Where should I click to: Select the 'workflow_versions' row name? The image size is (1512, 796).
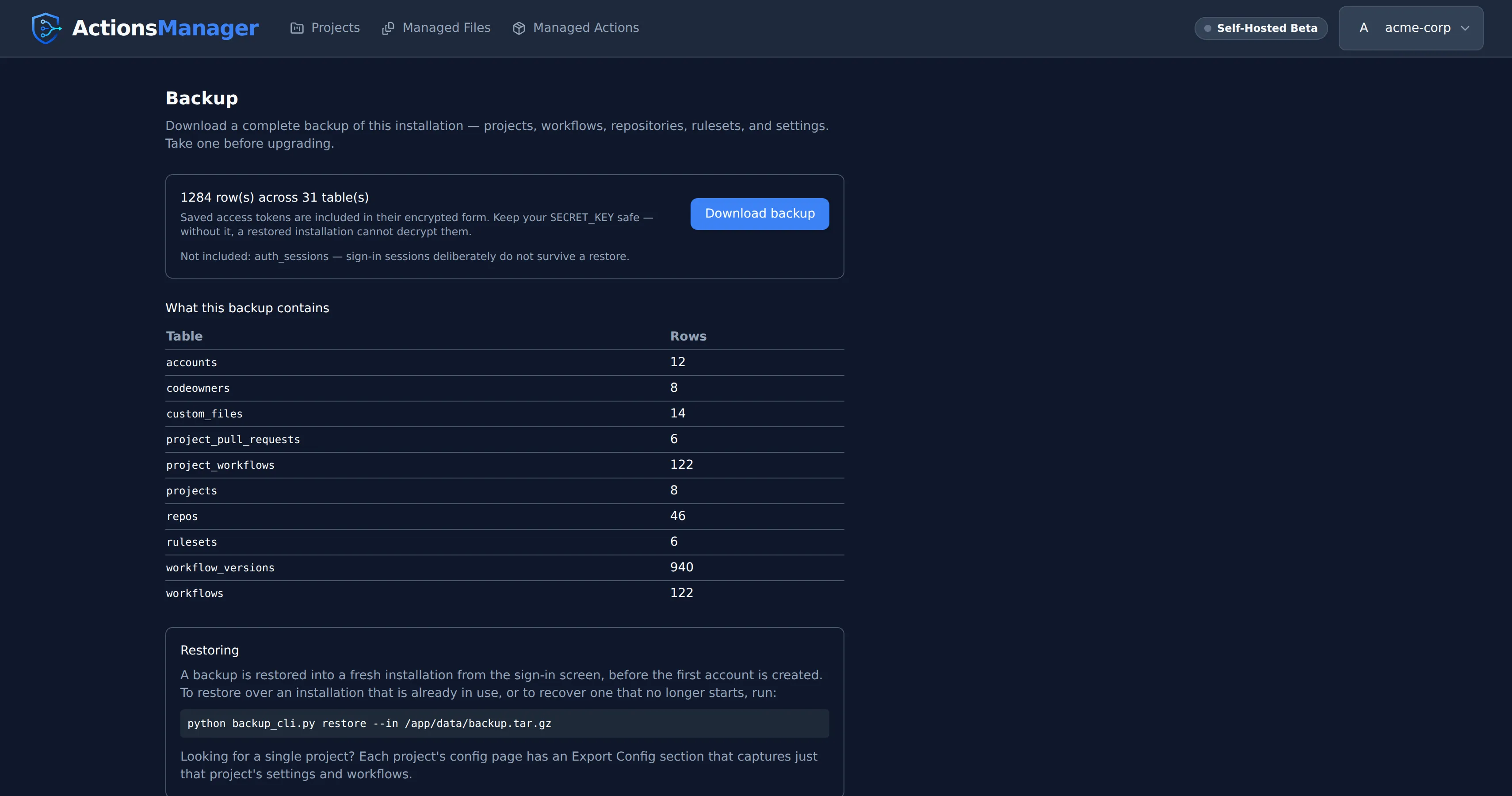(220, 568)
